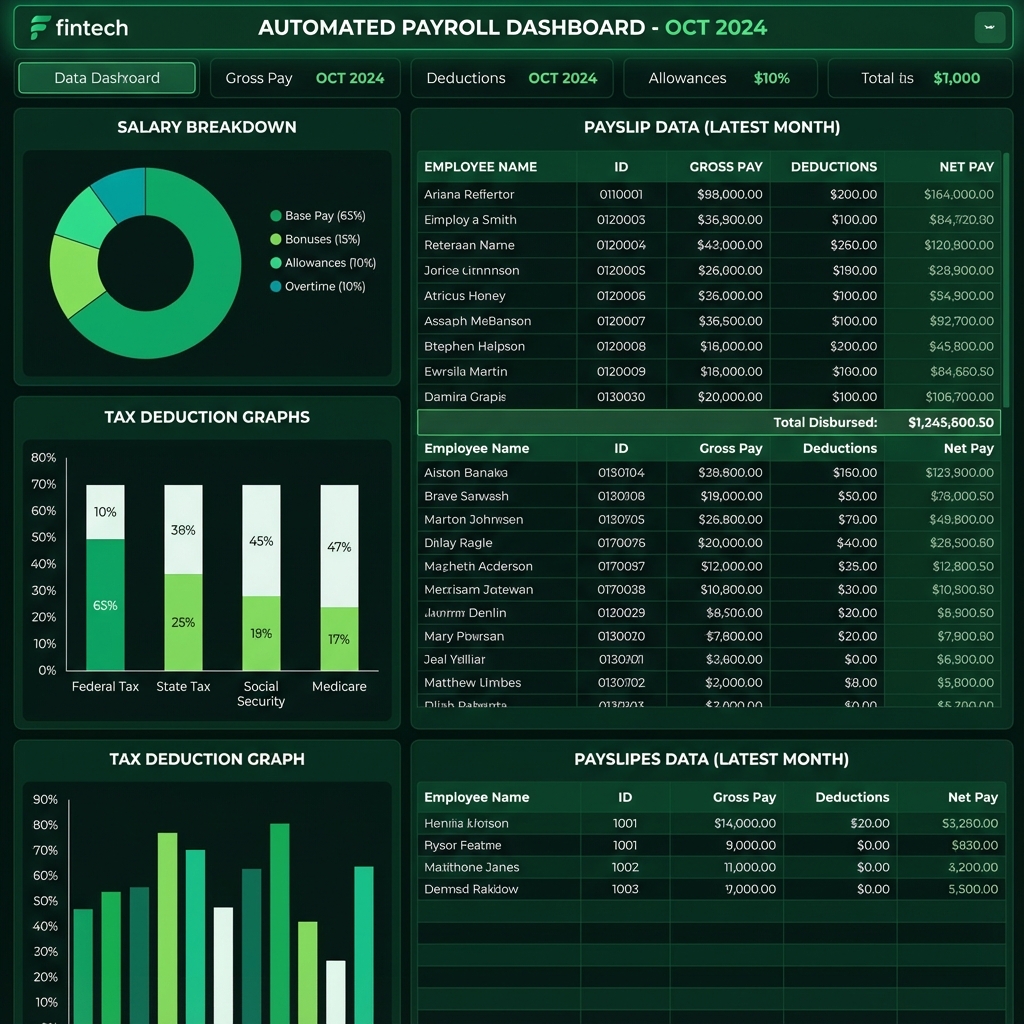The height and width of the screenshot is (1024, 1024).
Task: Switch to the Gross Pay OCT 2024 tab
Action: click(x=307, y=76)
